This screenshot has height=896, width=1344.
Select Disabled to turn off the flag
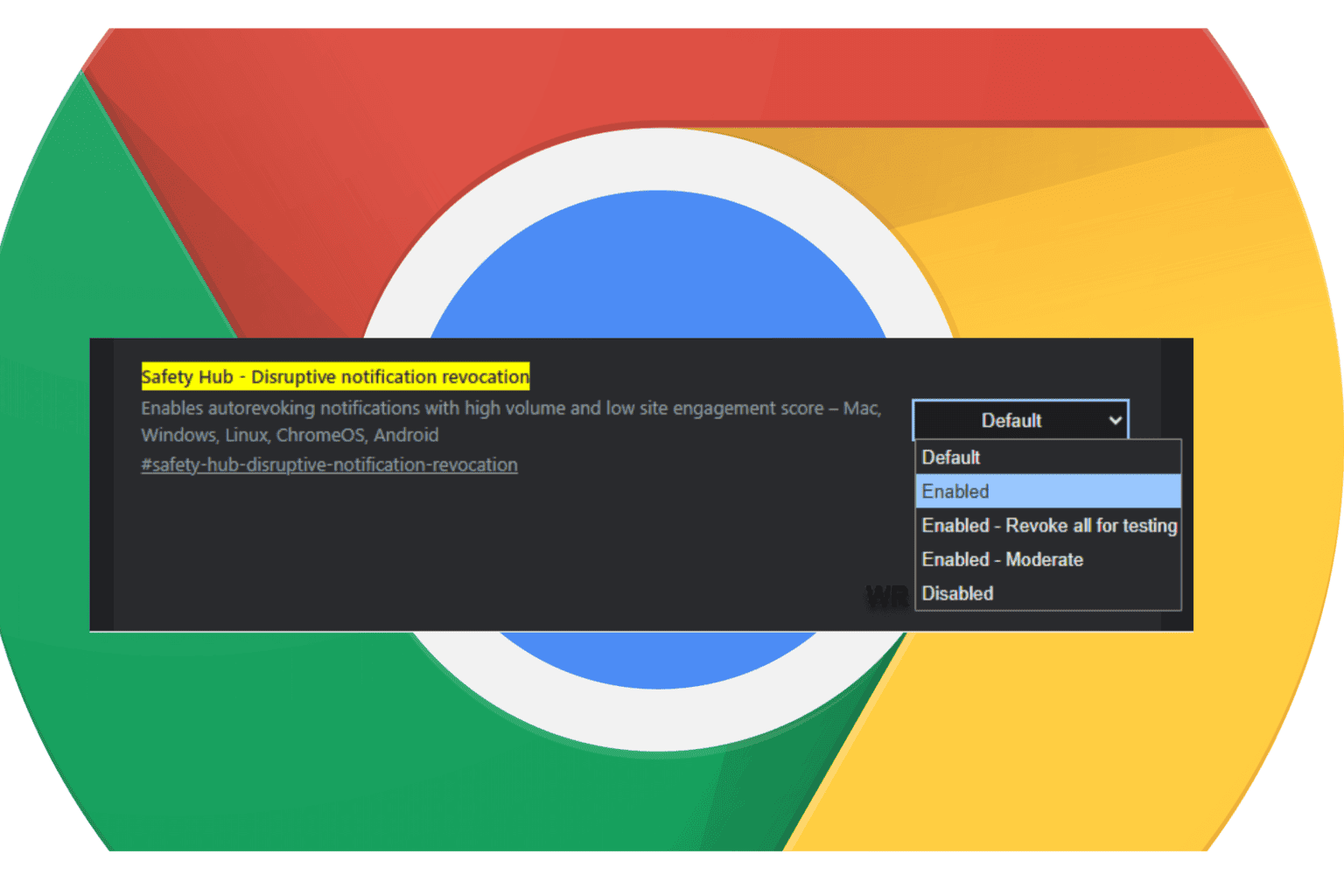coord(957,593)
